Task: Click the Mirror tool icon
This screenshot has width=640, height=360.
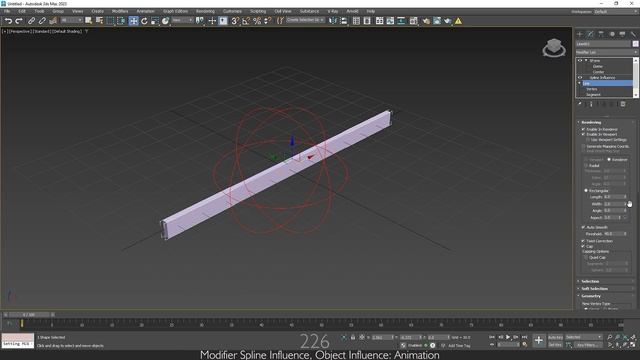Action: coord(333,21)
